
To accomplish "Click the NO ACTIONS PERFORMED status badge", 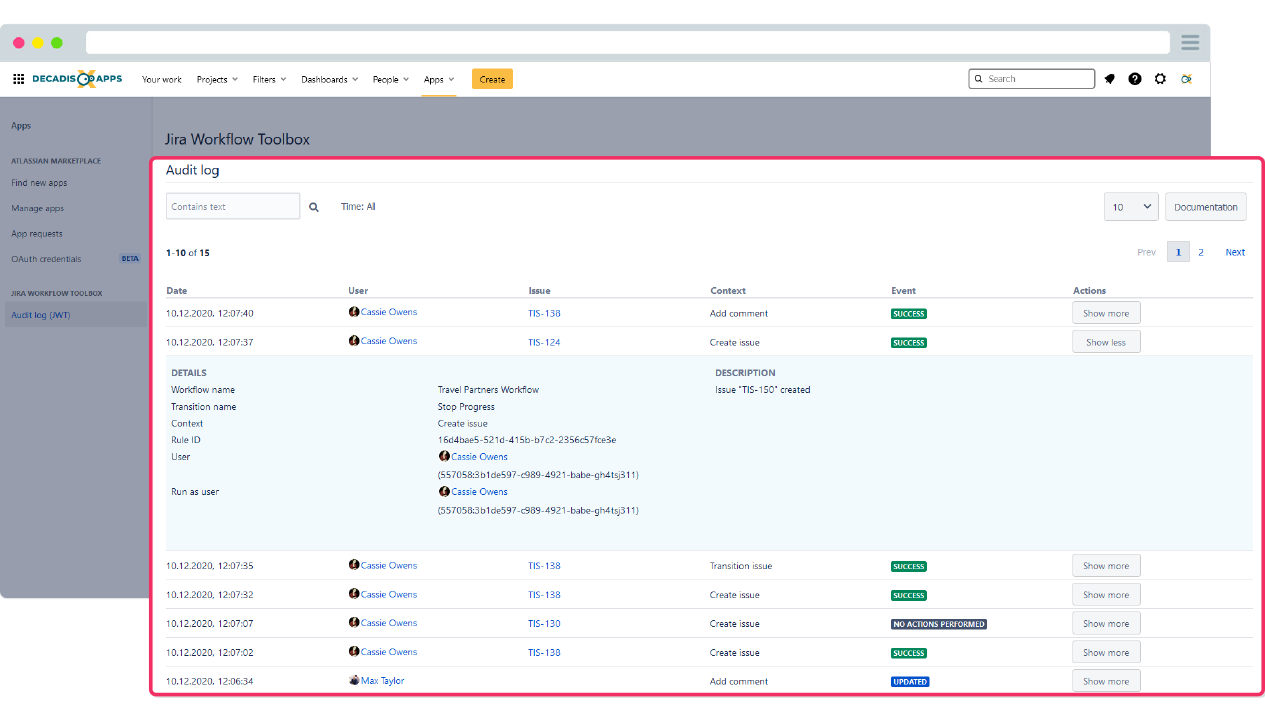I will [939, 624].
